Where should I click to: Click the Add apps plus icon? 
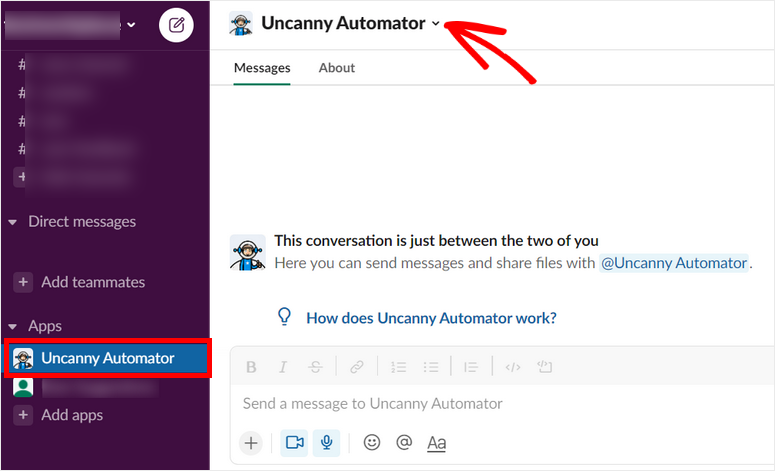coord(23,415)
